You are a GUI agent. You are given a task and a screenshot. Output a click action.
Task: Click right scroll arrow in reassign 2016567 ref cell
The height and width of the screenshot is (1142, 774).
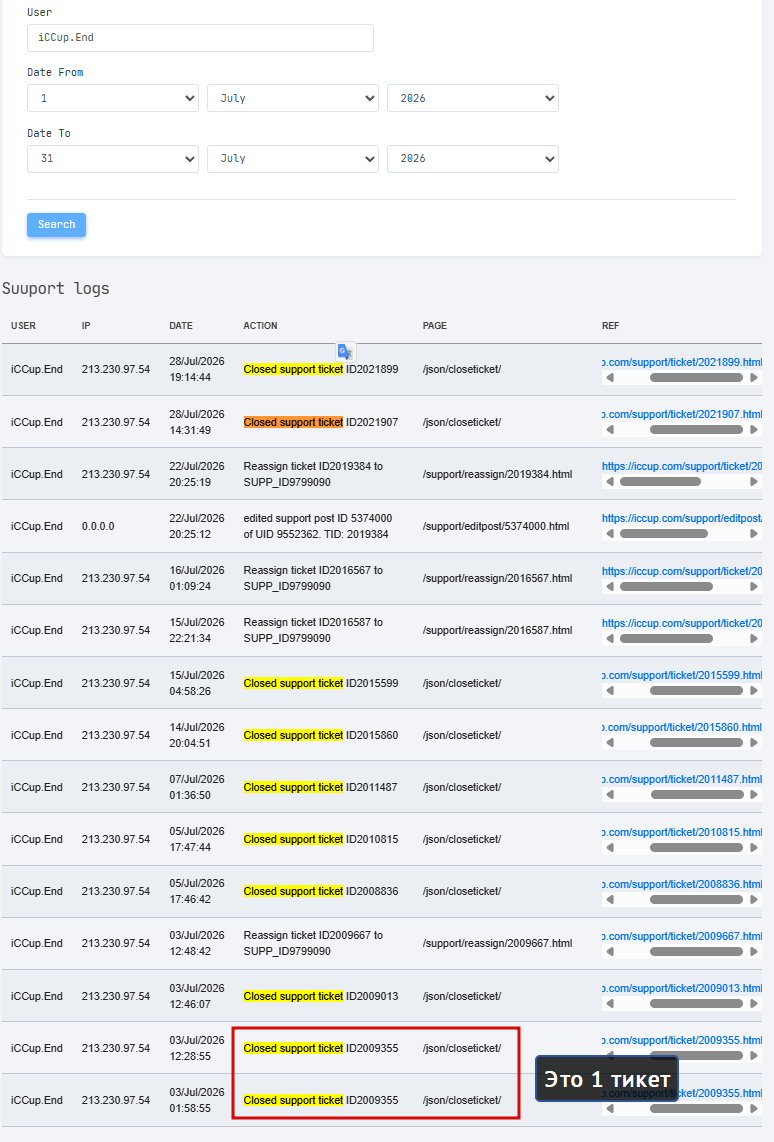pos(754,586)
